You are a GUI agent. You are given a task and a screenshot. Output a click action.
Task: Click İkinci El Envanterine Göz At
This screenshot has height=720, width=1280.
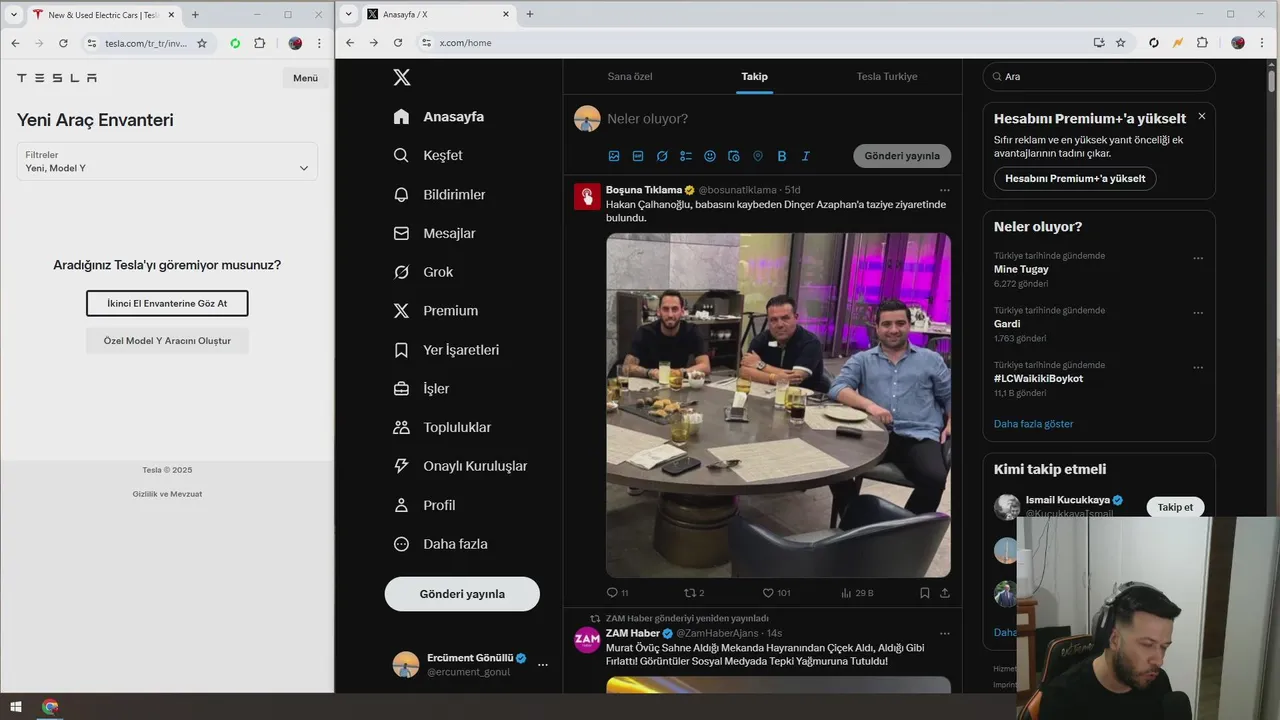pyautogui.click(x=167, y=303)
